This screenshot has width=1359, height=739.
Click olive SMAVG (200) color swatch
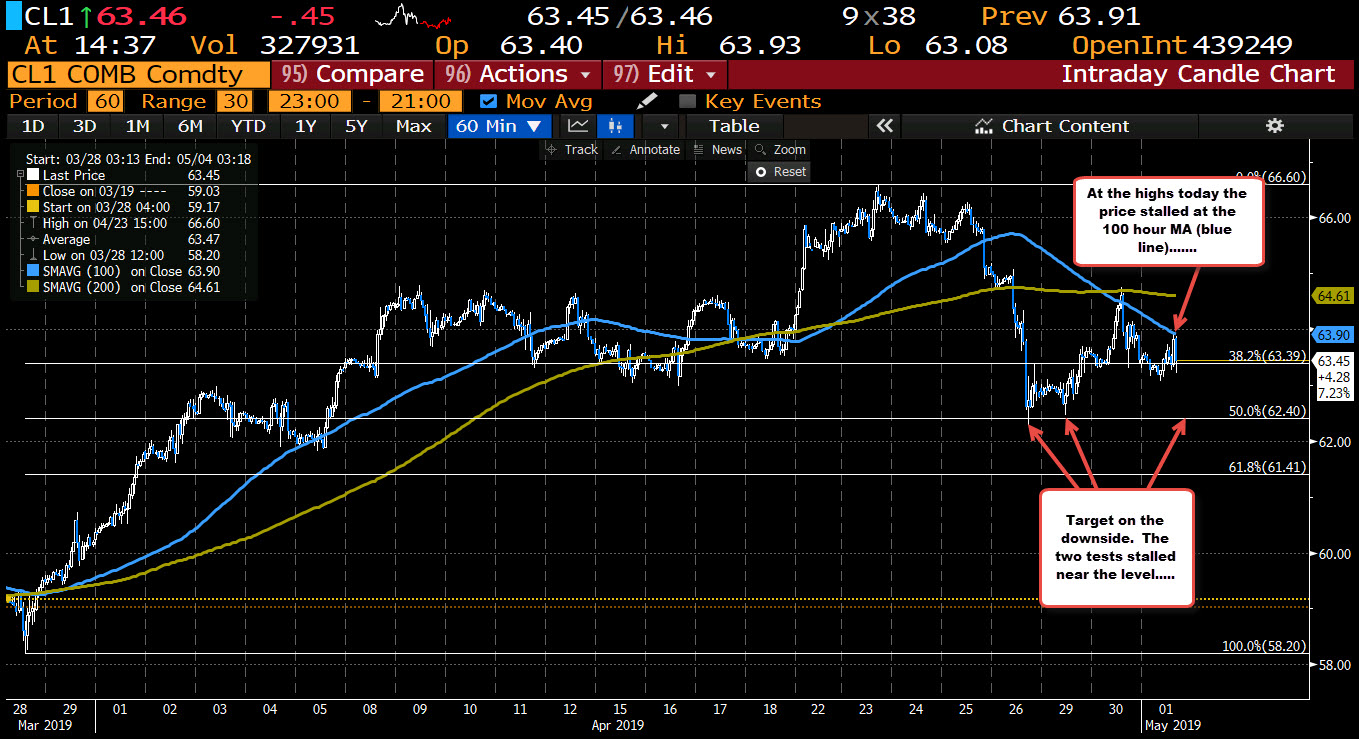[x=32, y=287]
